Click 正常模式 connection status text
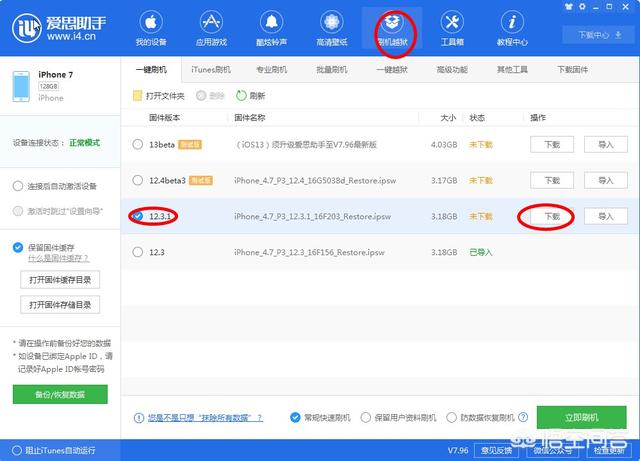Screen dimensions: 640x461 click(x=84, y=143)
